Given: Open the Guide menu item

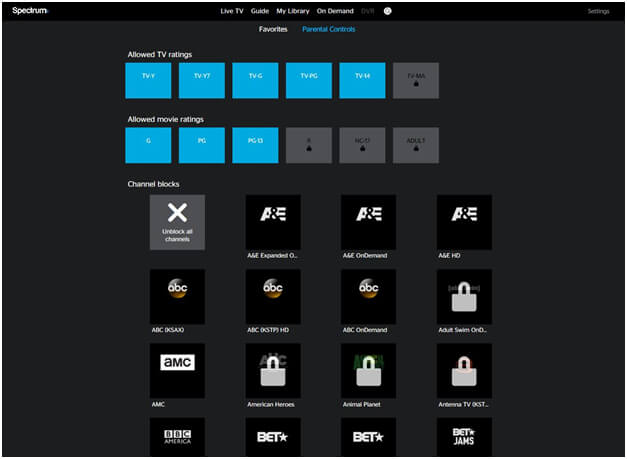Looking at the screenshot, I should (258, 11).
